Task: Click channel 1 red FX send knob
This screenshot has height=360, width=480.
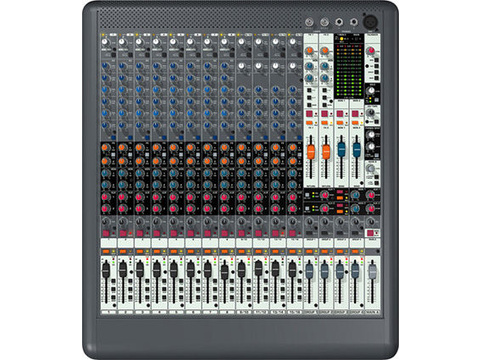Action: [105, 197]
